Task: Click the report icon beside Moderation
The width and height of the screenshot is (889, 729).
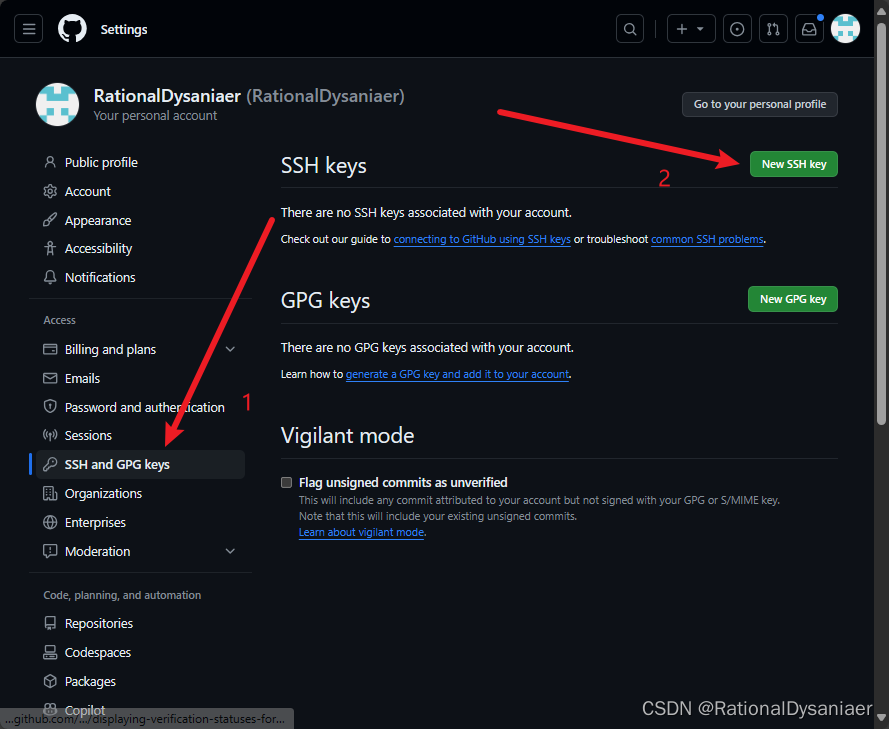Action: [50, 551]
